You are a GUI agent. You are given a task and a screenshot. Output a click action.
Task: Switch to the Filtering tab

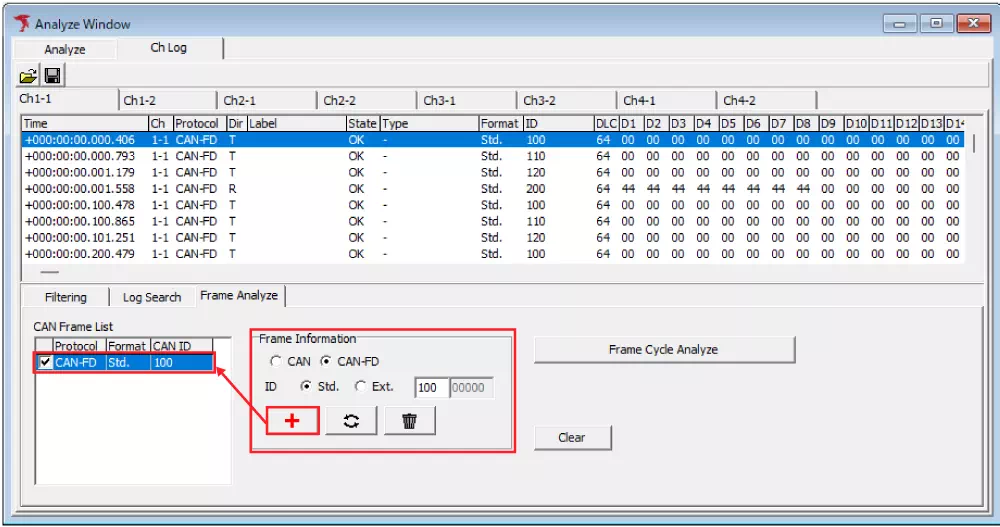point(66,297)
